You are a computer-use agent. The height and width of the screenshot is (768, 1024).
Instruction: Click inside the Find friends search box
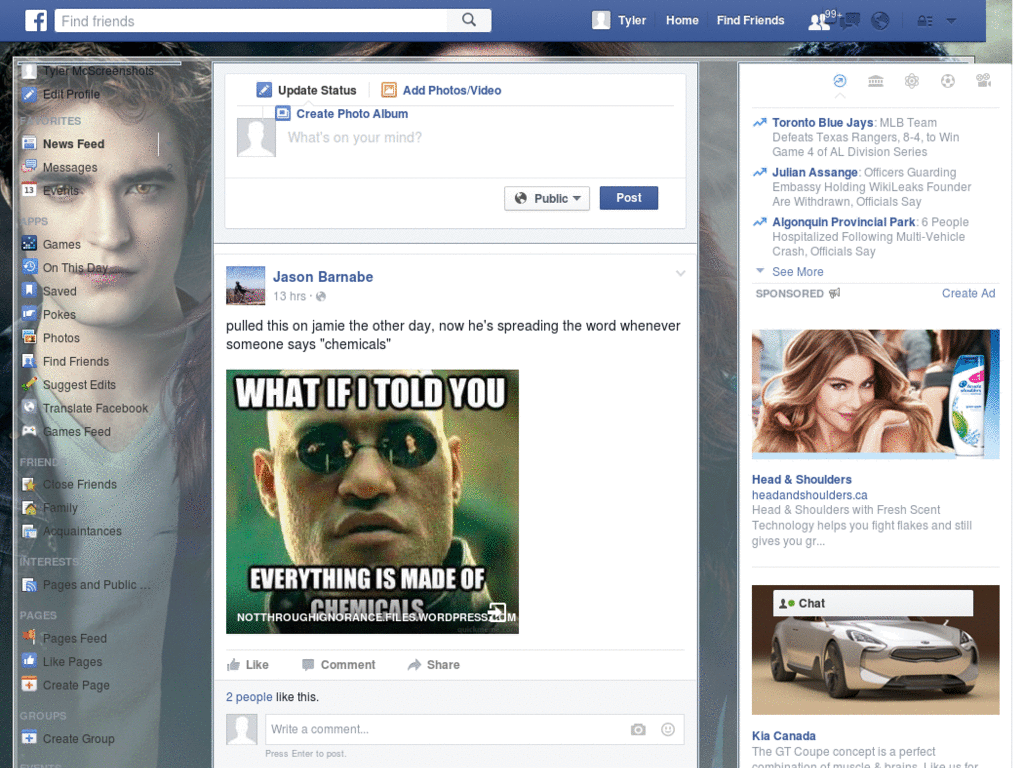point(251,21)
